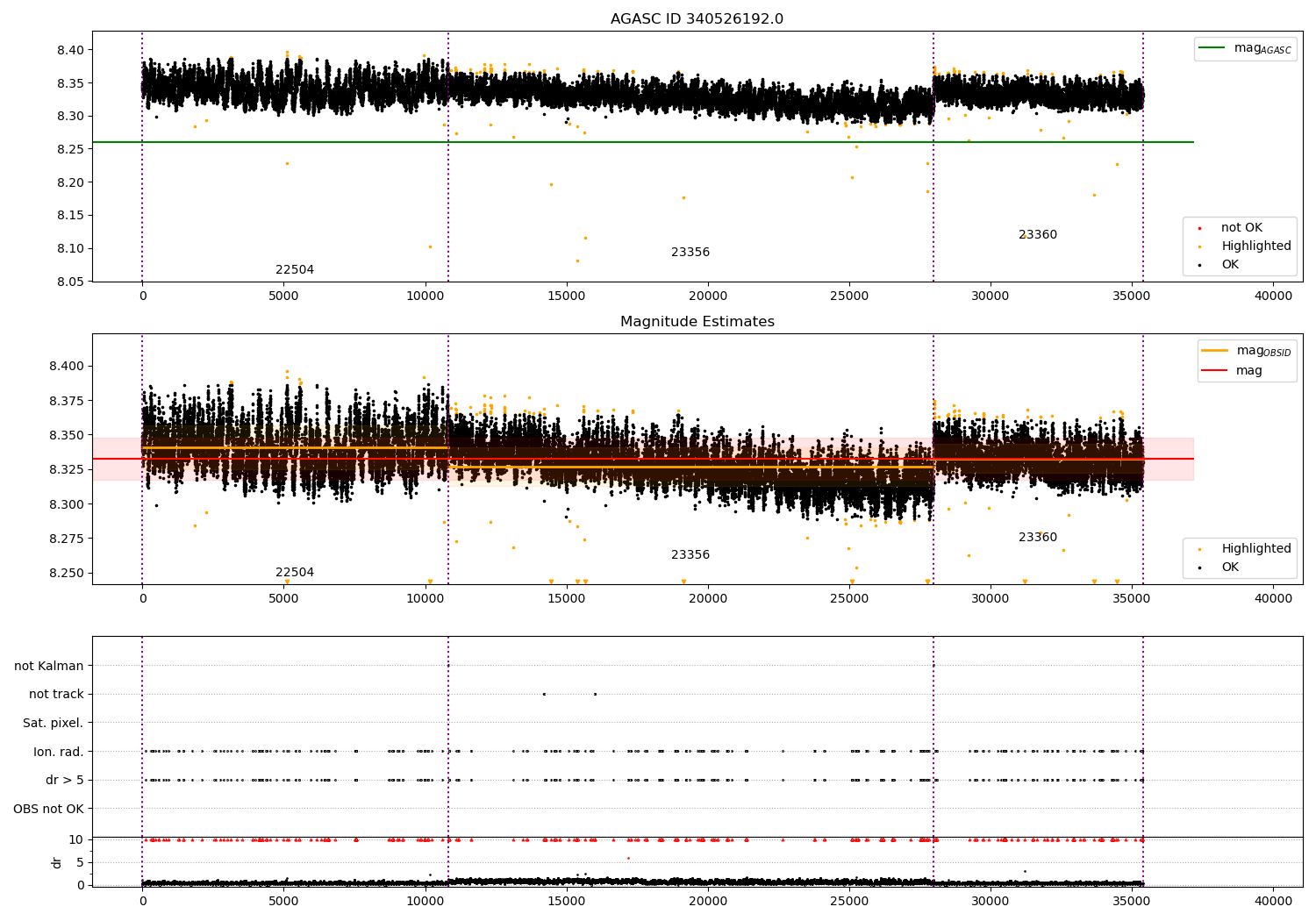Click 'Highlighted' in the first plot's legend

1256,246
